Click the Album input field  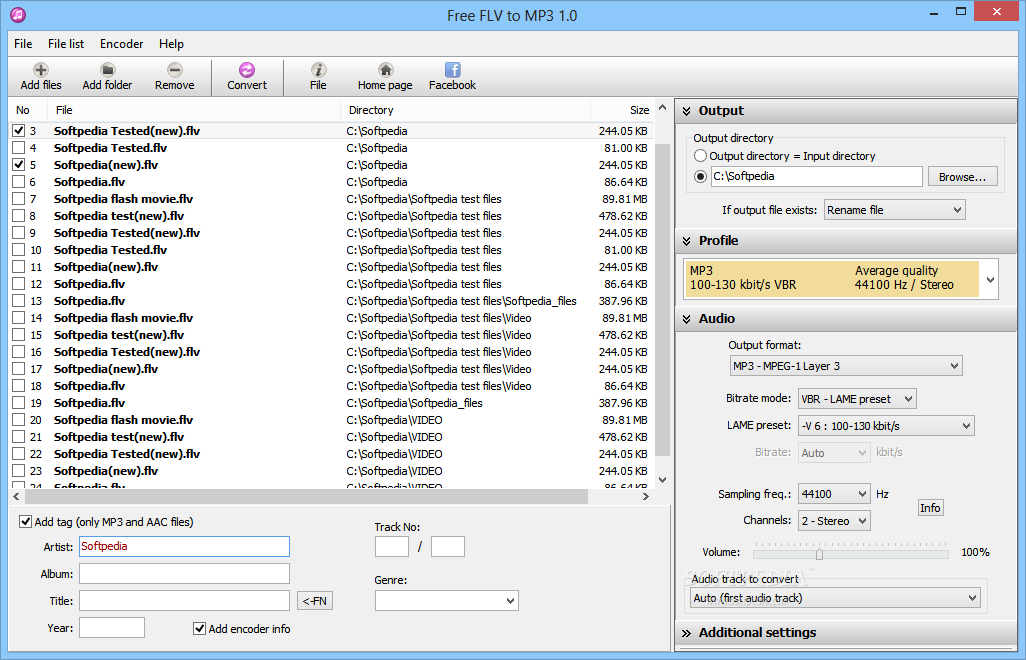point(184,574)
